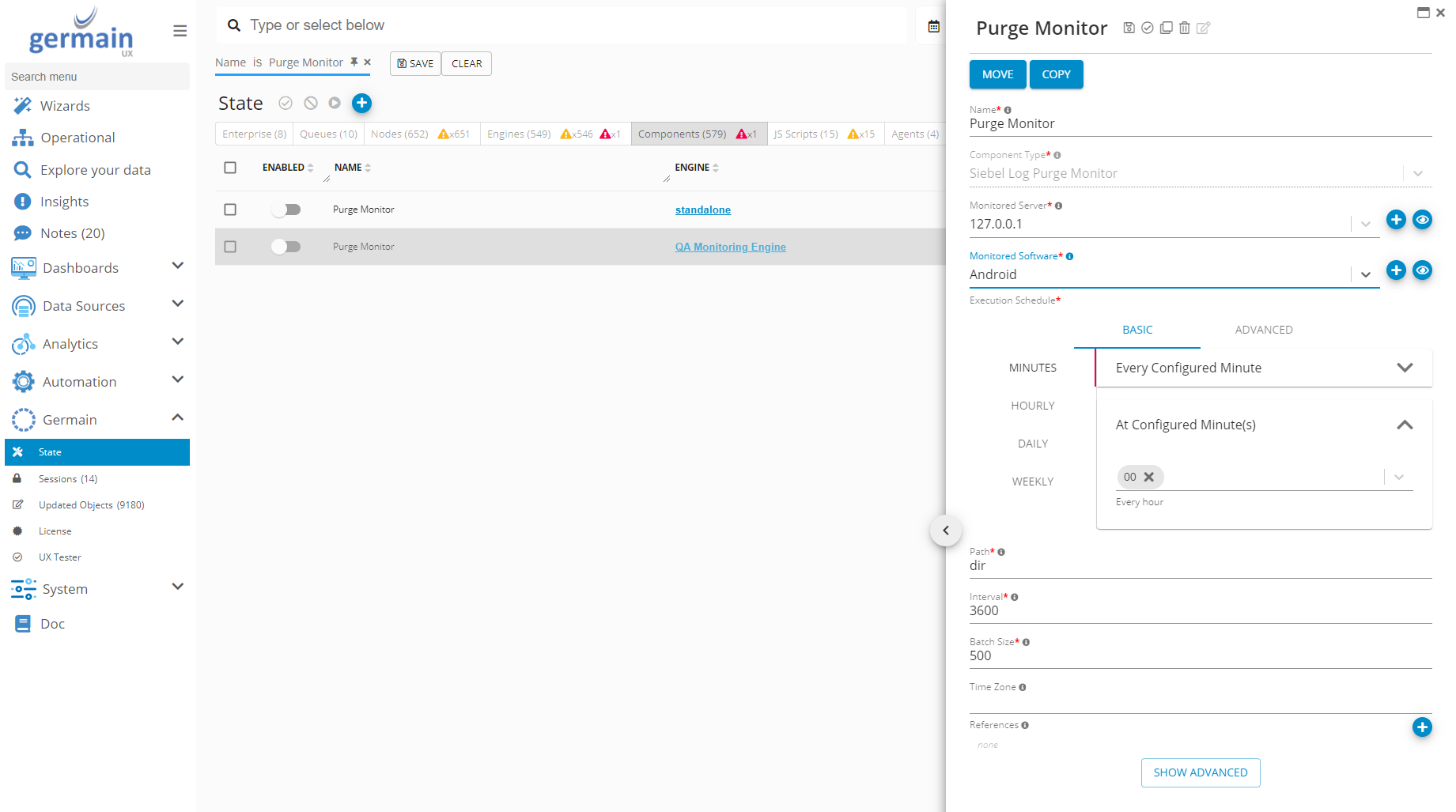Click the duplicate icon in Purge Monitor header
Image resolution: width=1456 pixels, height=812 pixels.
(1166, 28)
